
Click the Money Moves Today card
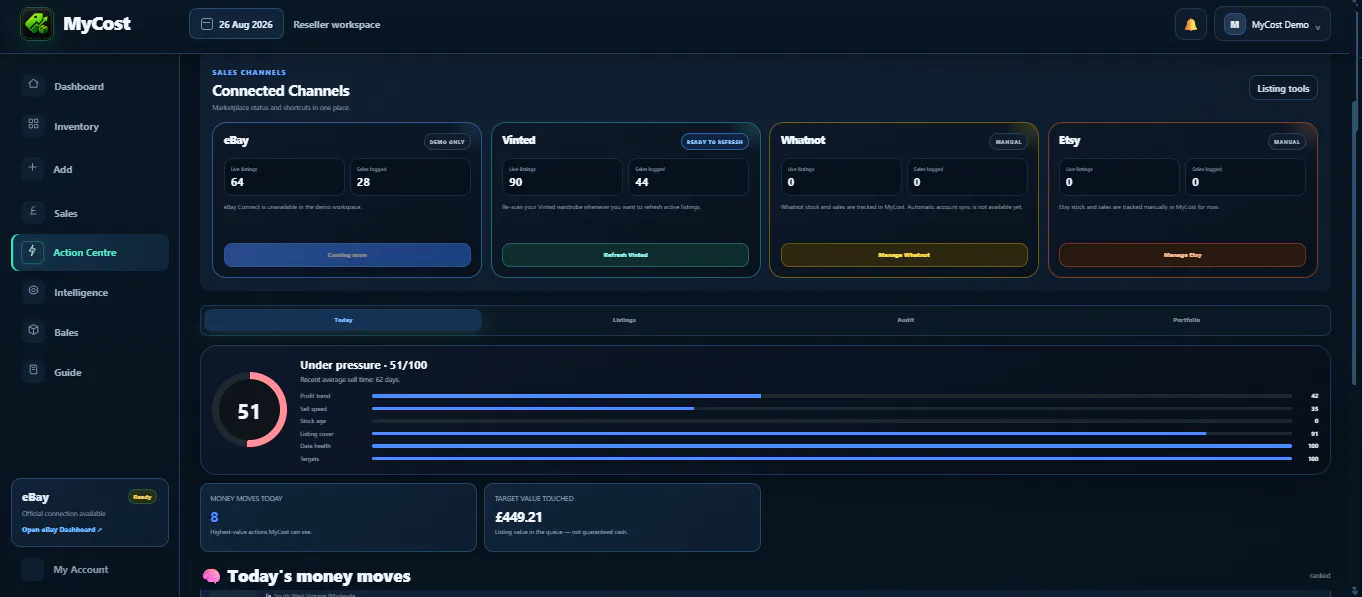[338, 517]
